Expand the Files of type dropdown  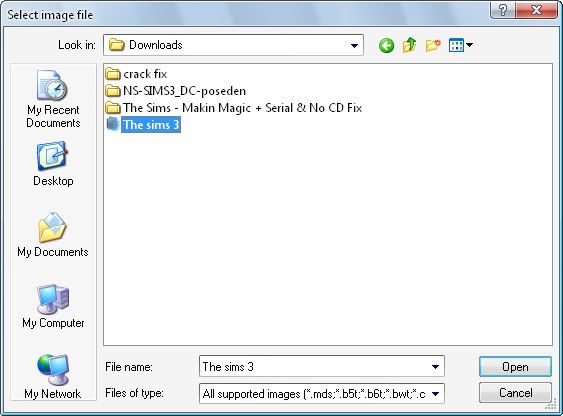[435, 394]
